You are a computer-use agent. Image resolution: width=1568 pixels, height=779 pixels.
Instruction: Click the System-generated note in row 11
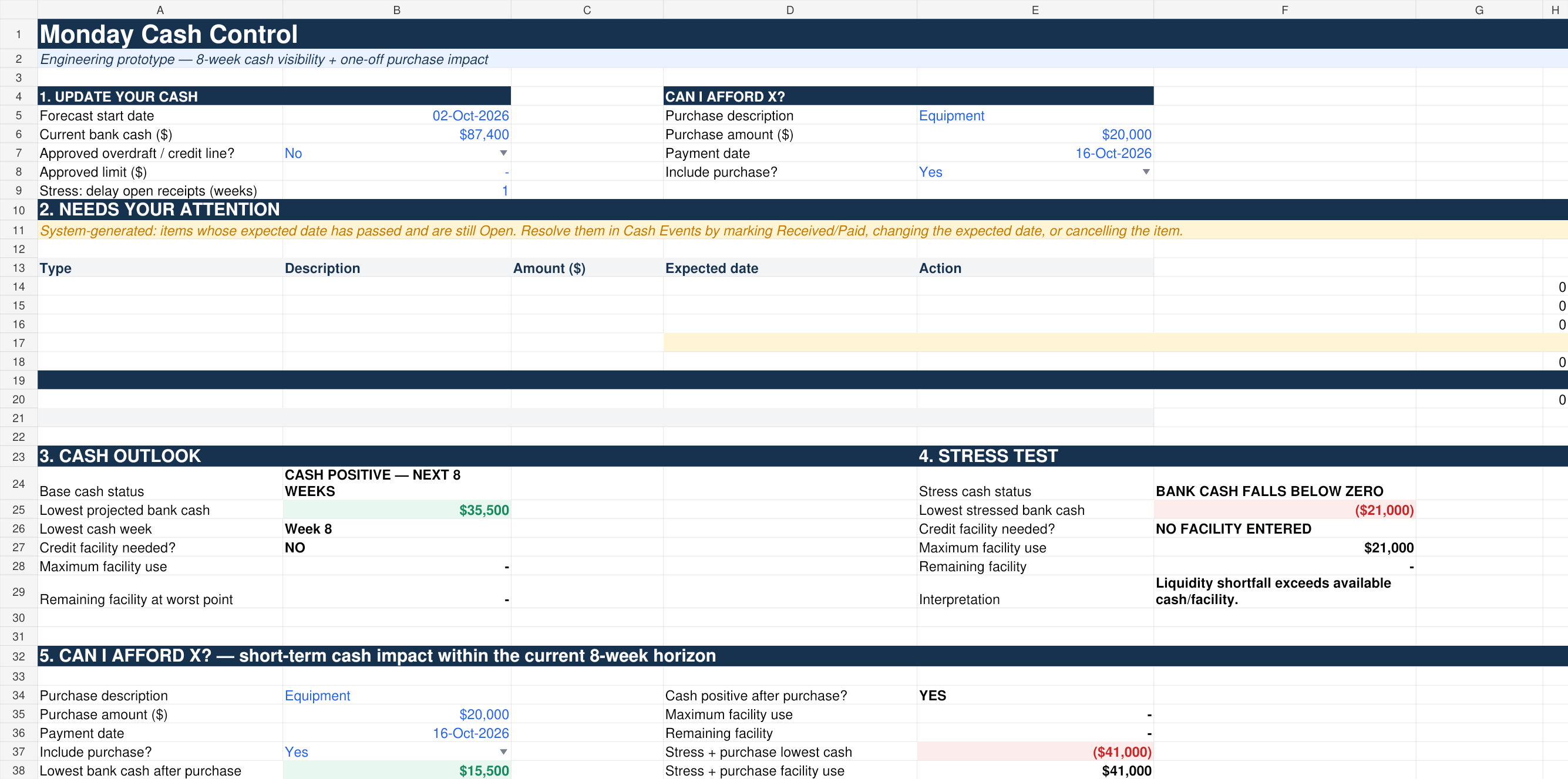(611, 231)
